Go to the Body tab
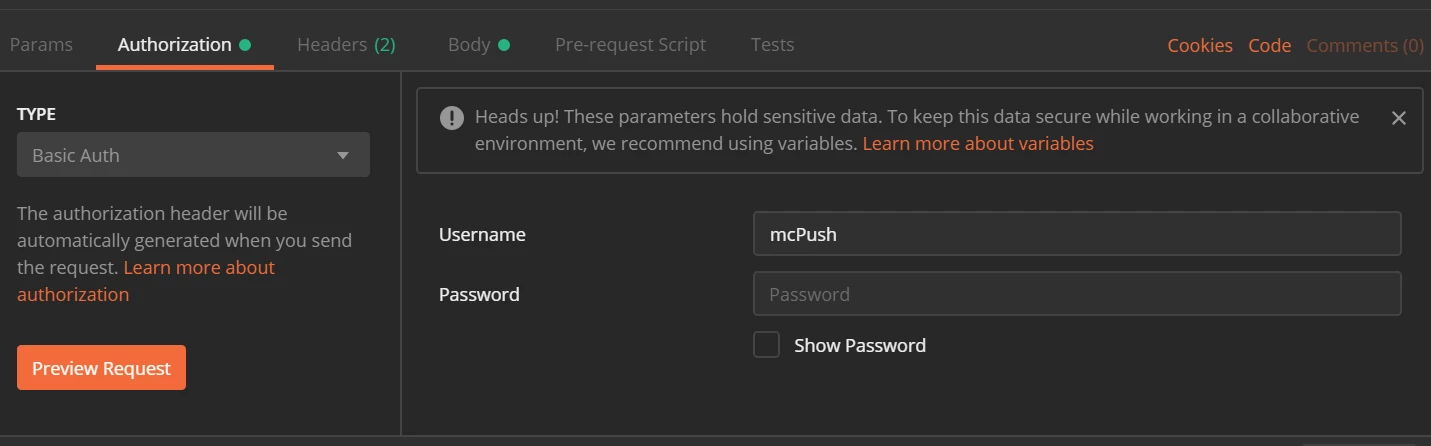 pyautogui.click(x=469, y=45)
